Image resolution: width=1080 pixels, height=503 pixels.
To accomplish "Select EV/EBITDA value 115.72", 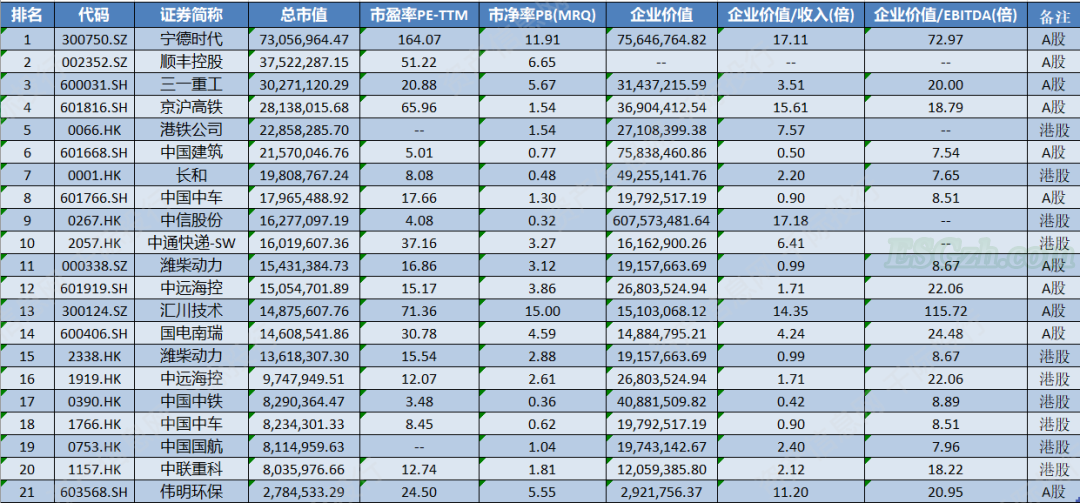I will point(945,311).
